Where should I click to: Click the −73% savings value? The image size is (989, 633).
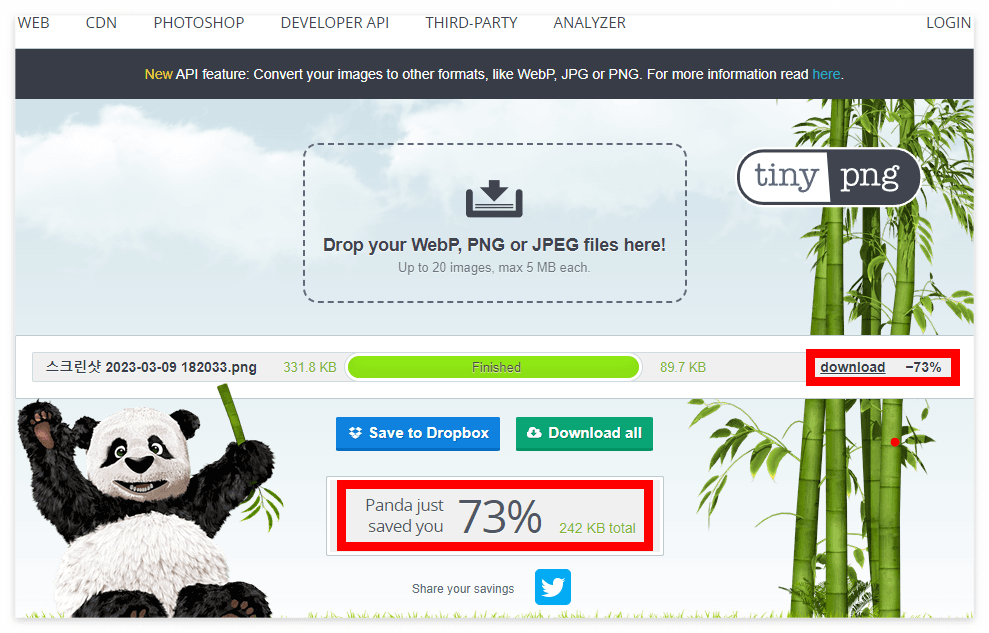click(x=923, y=367)
